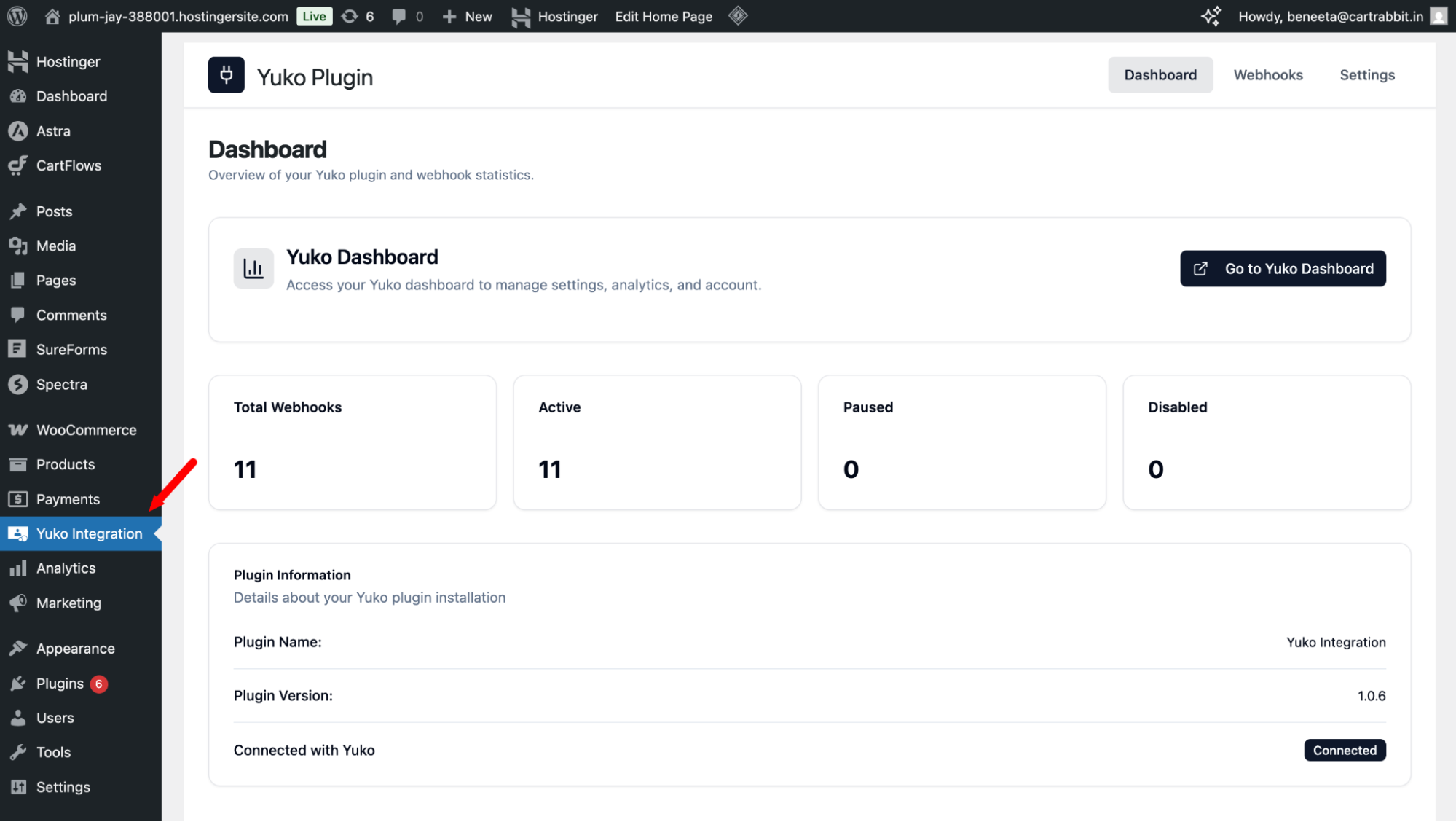Open Plugins menu with 6 updates badge
The width and height of the screenshot is (1456, 822).
coord(60,684)
